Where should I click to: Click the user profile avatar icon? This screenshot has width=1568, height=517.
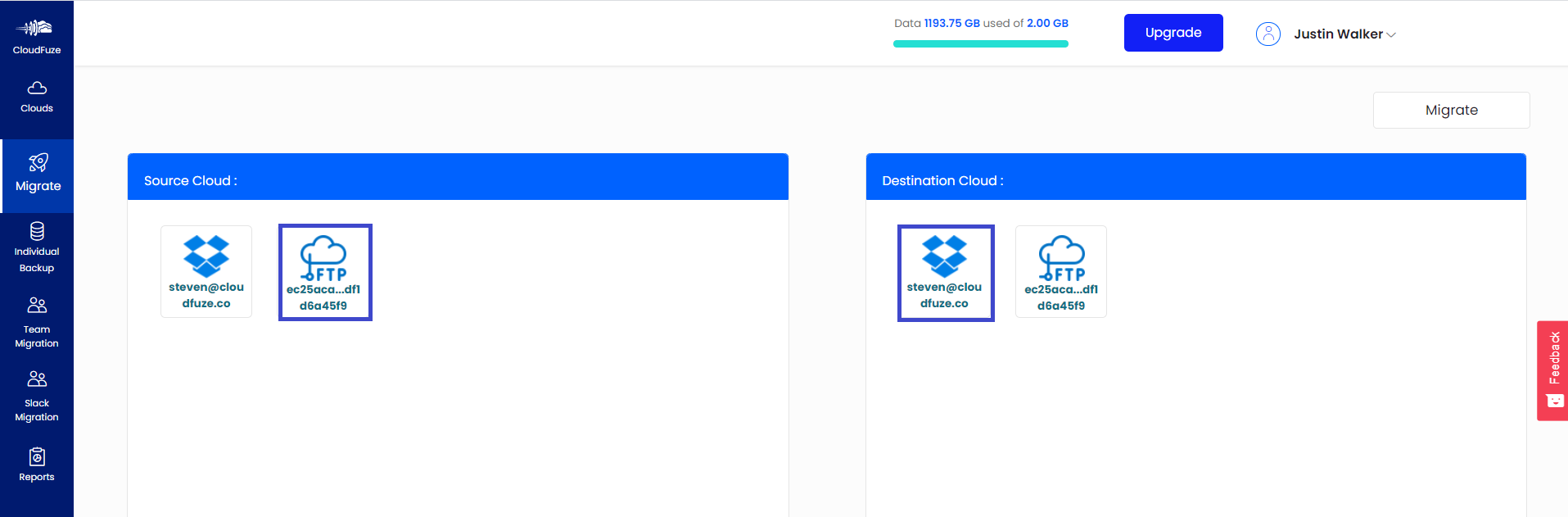(1268, 34)
